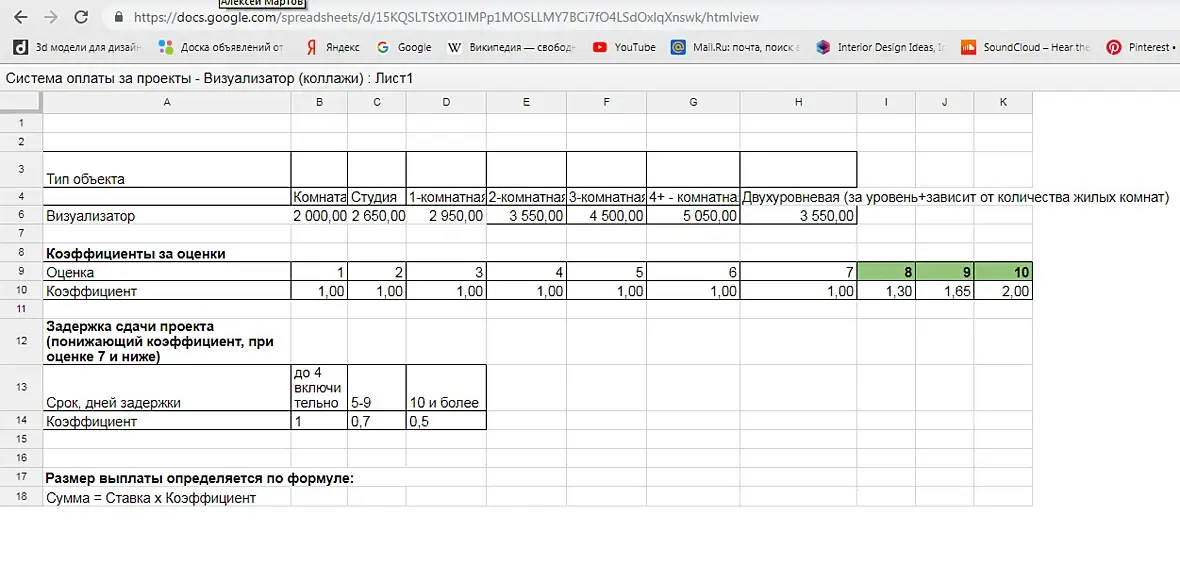
Task: Open the Википедия bookmark
Action: tap(512, 47)
